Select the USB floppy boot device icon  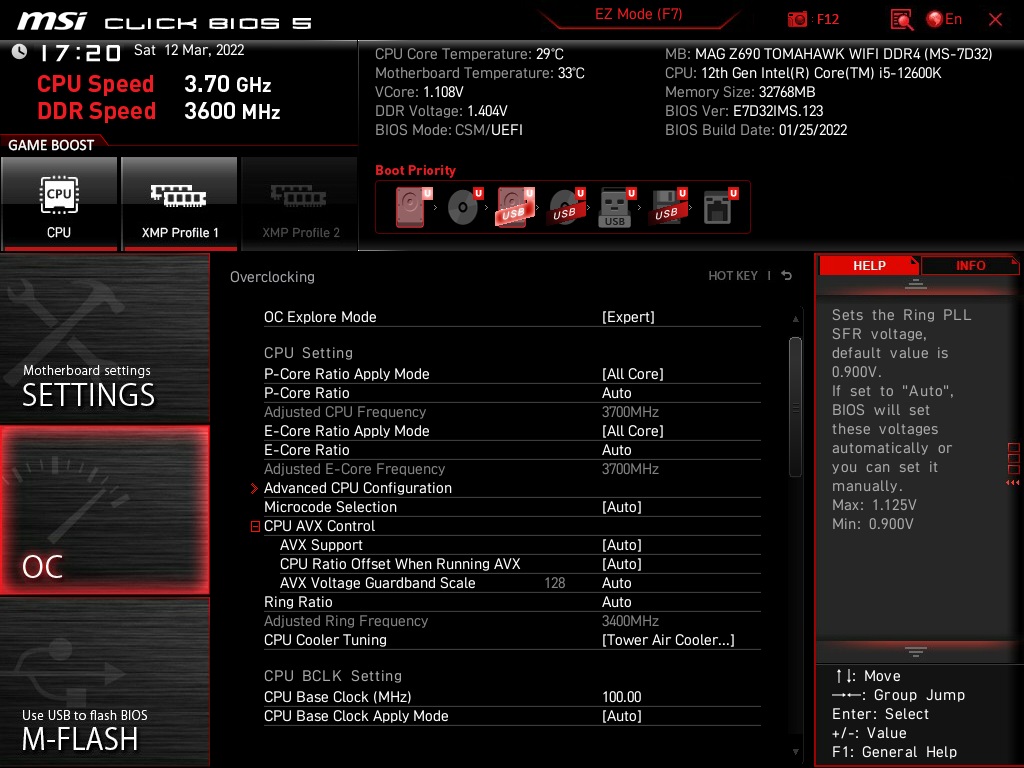(667, 207)
